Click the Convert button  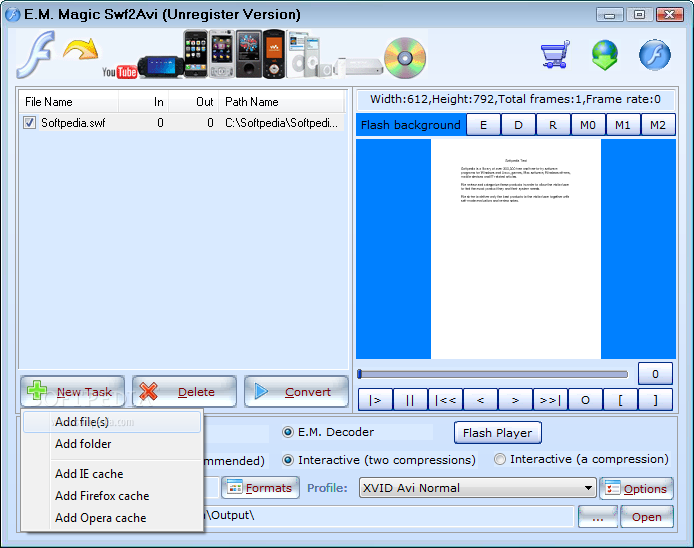click(x=297, y=392)
